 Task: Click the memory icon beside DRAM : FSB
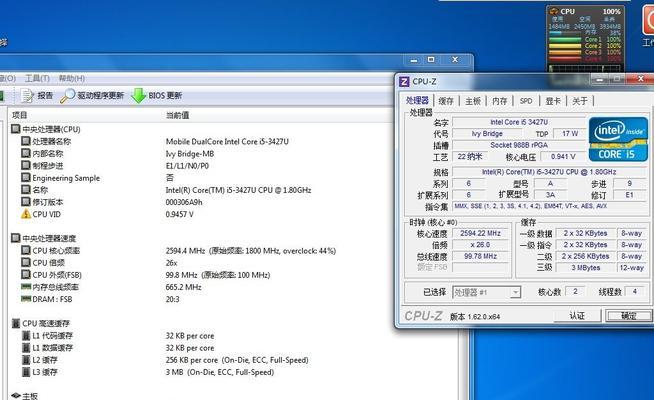tap(26, 299)
